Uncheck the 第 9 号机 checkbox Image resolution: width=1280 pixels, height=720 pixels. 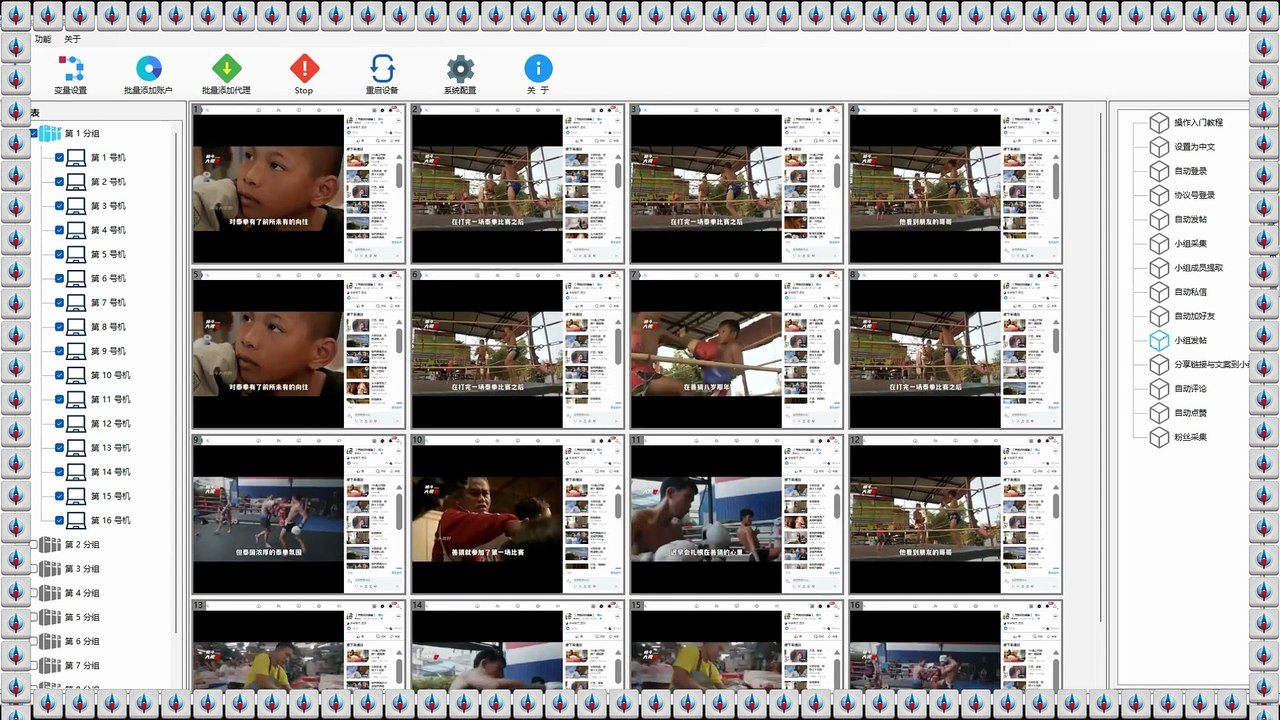[59, 351]
